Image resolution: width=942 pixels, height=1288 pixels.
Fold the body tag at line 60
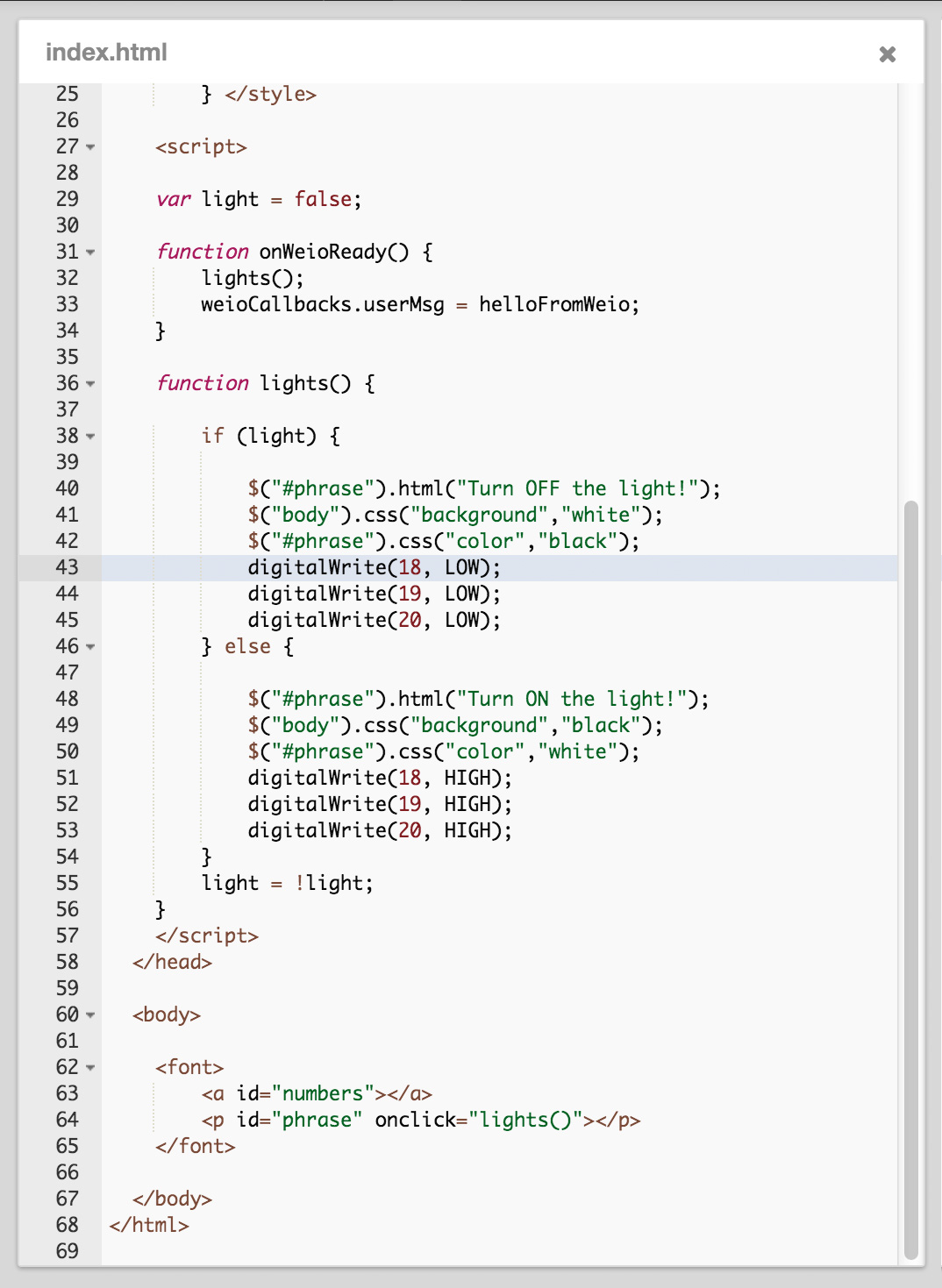coord(90,1015)
